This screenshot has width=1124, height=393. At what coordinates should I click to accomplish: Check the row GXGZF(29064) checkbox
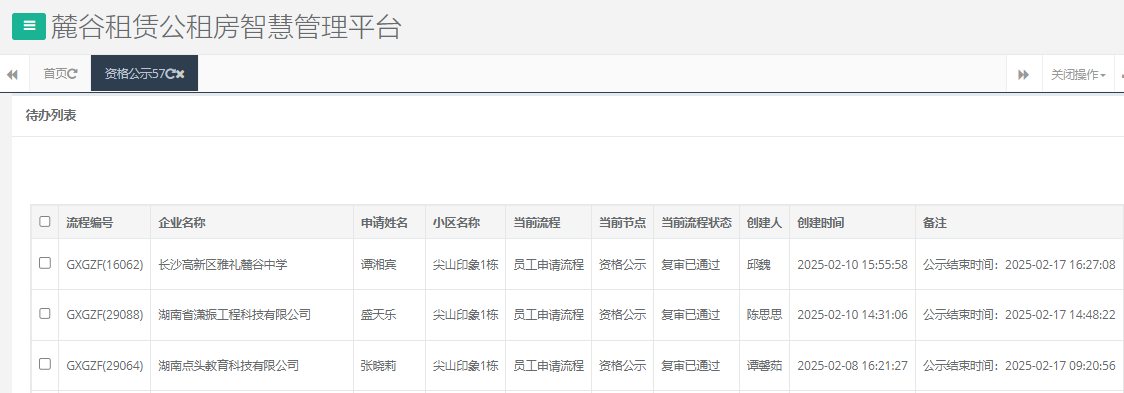(x=44, y=364)
